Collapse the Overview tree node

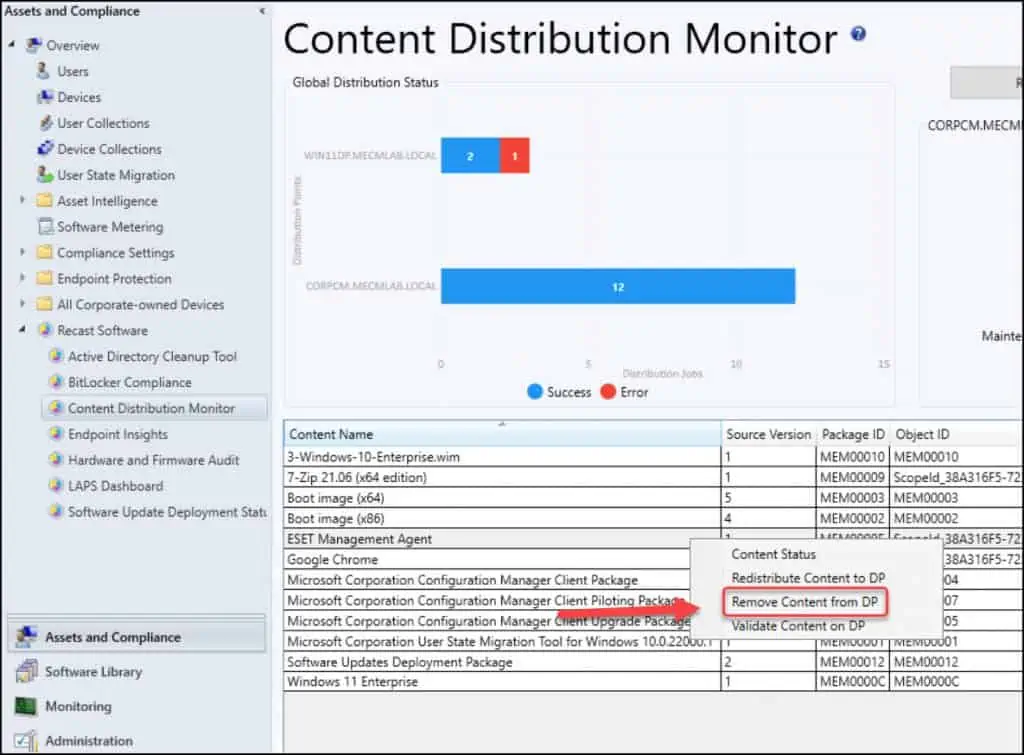pos(12,44)
